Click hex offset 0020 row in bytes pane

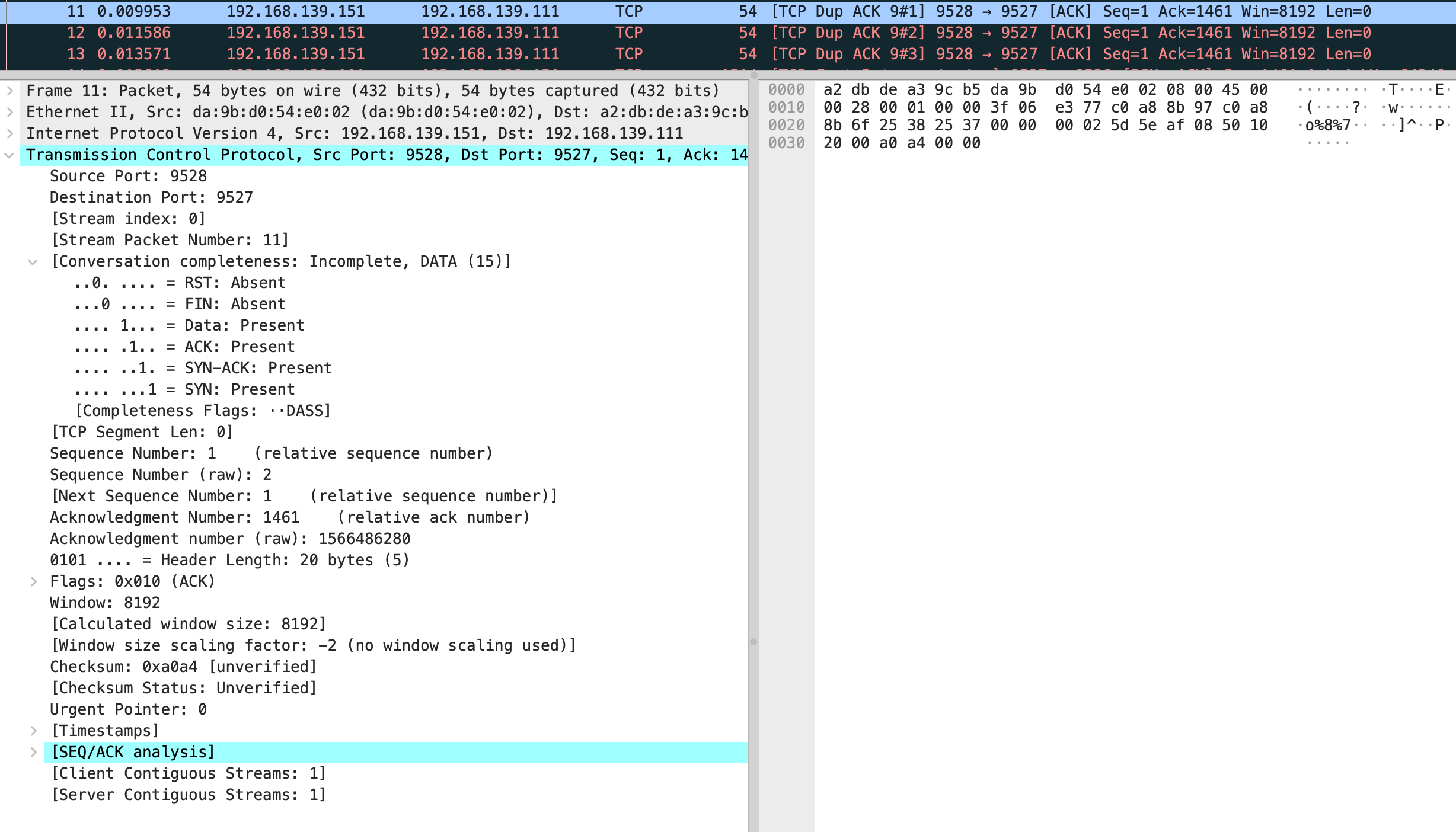(x=786, y=126)
